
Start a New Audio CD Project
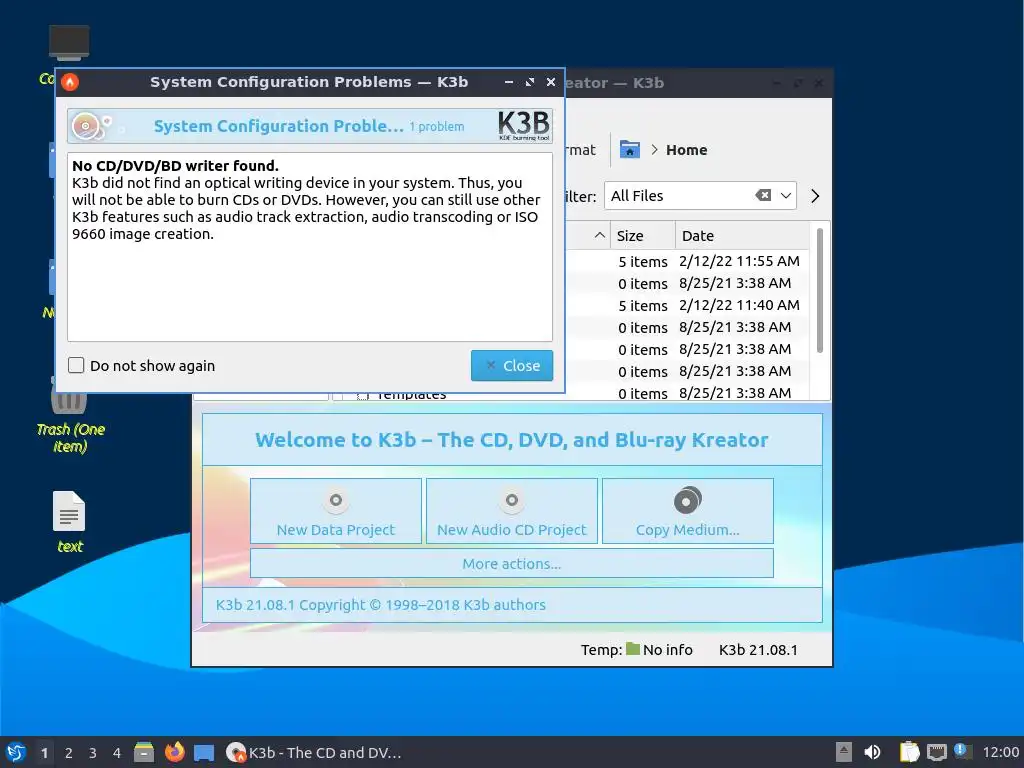511,511
